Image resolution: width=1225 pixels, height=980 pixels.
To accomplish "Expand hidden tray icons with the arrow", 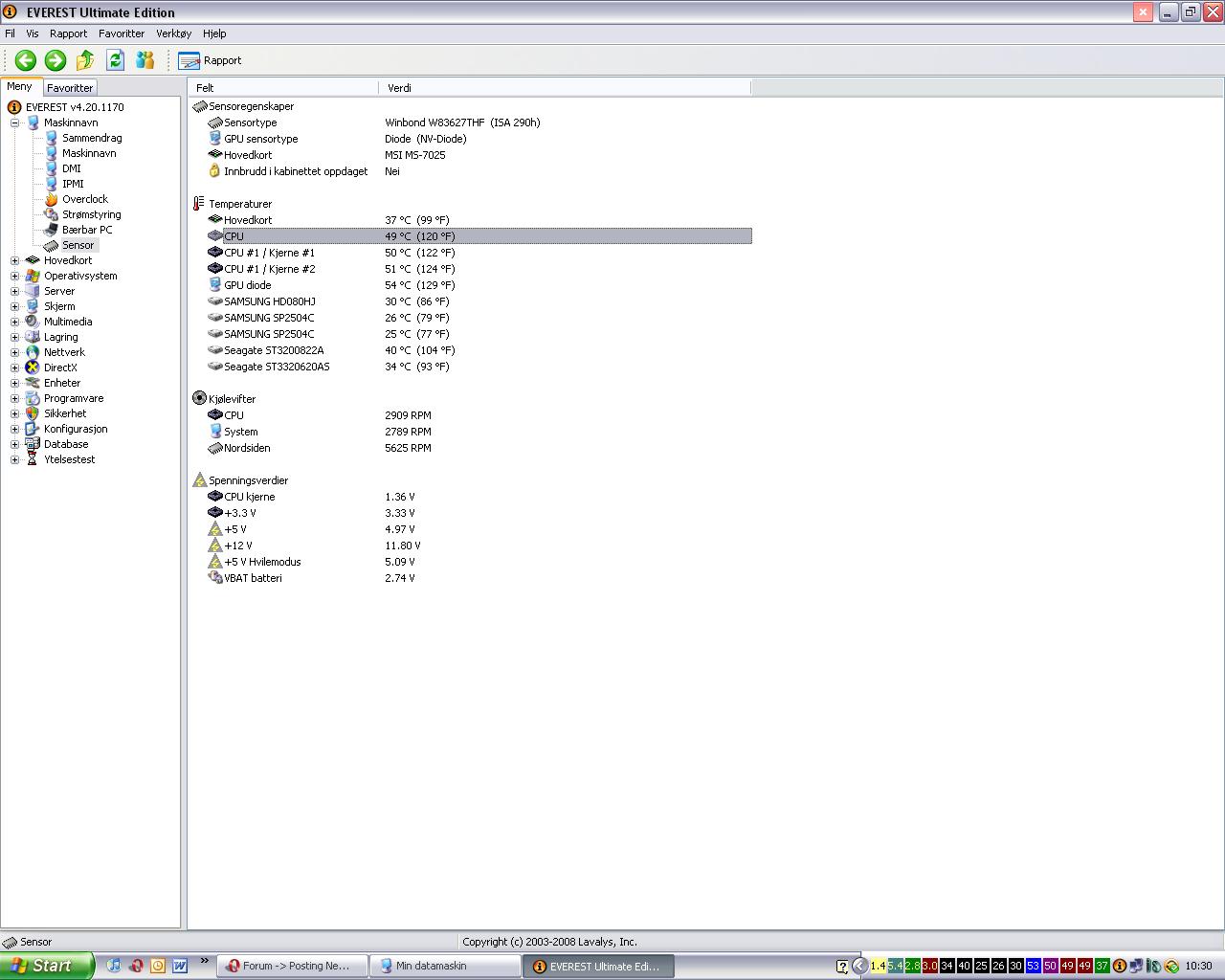I will pyautogui.click(x=859, y=967).
